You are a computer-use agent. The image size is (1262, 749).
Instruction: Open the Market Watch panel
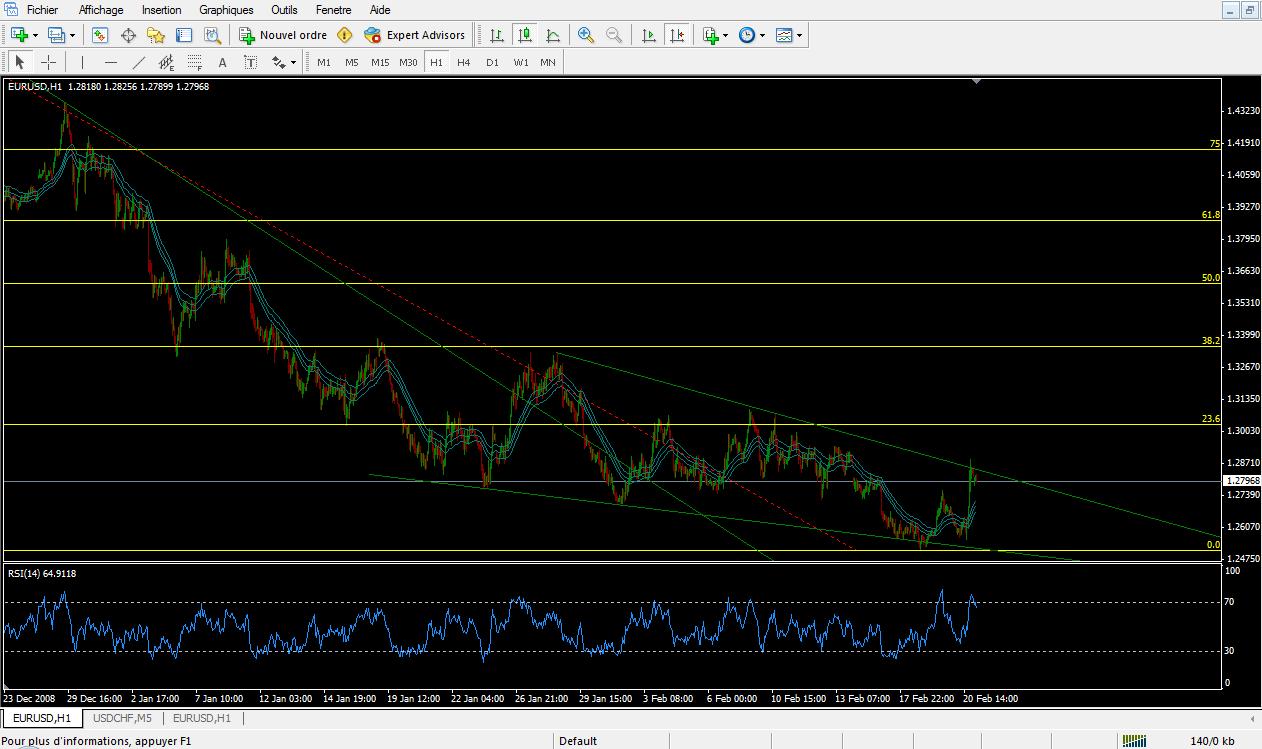[x=100, y=35]
